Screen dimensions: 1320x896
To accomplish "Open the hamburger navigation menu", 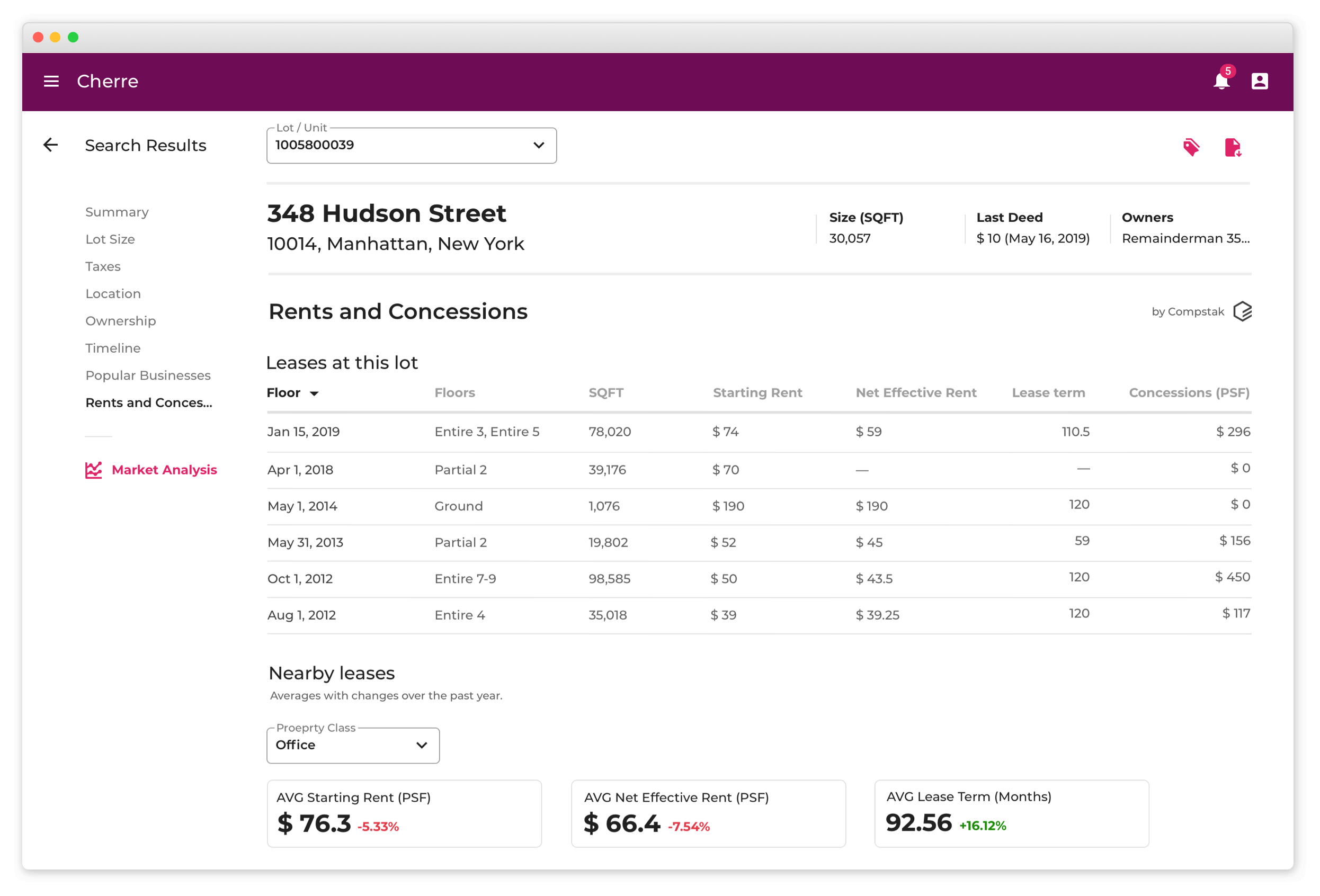I will coord(51,80).
